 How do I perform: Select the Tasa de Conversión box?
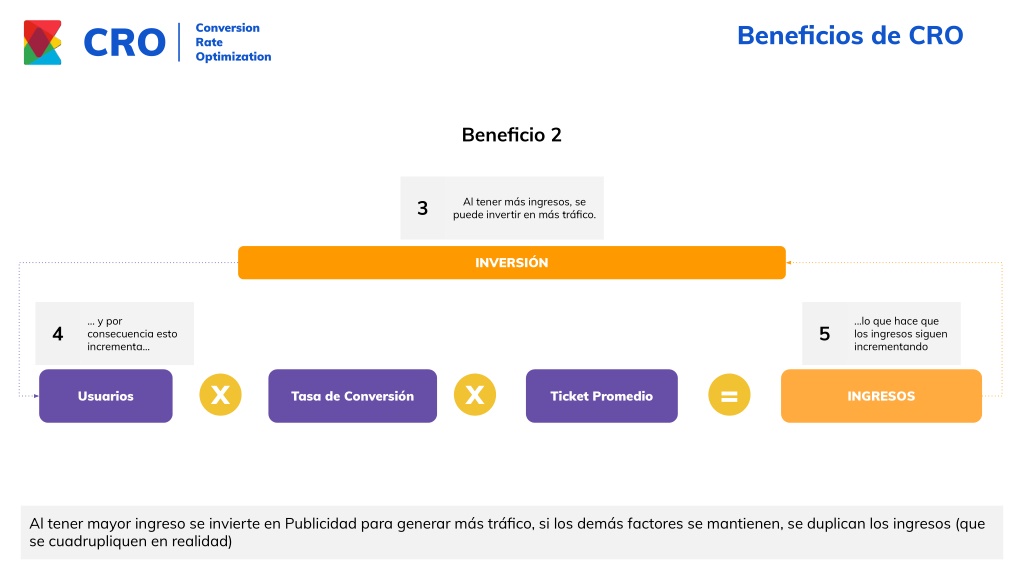click(x=353, y=396)
